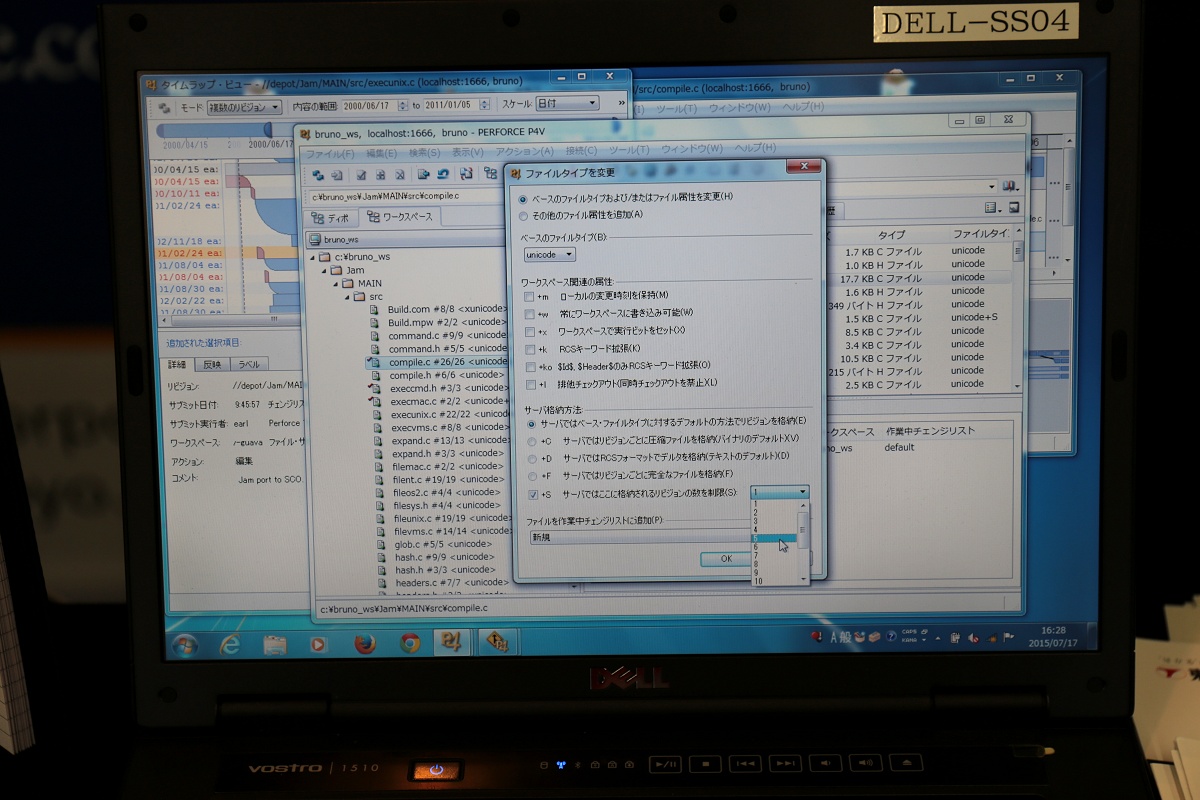This screenshot has width=1200, height=800.
Task: Open the 編集(E) menu in P4V
Action: point(381,153)
